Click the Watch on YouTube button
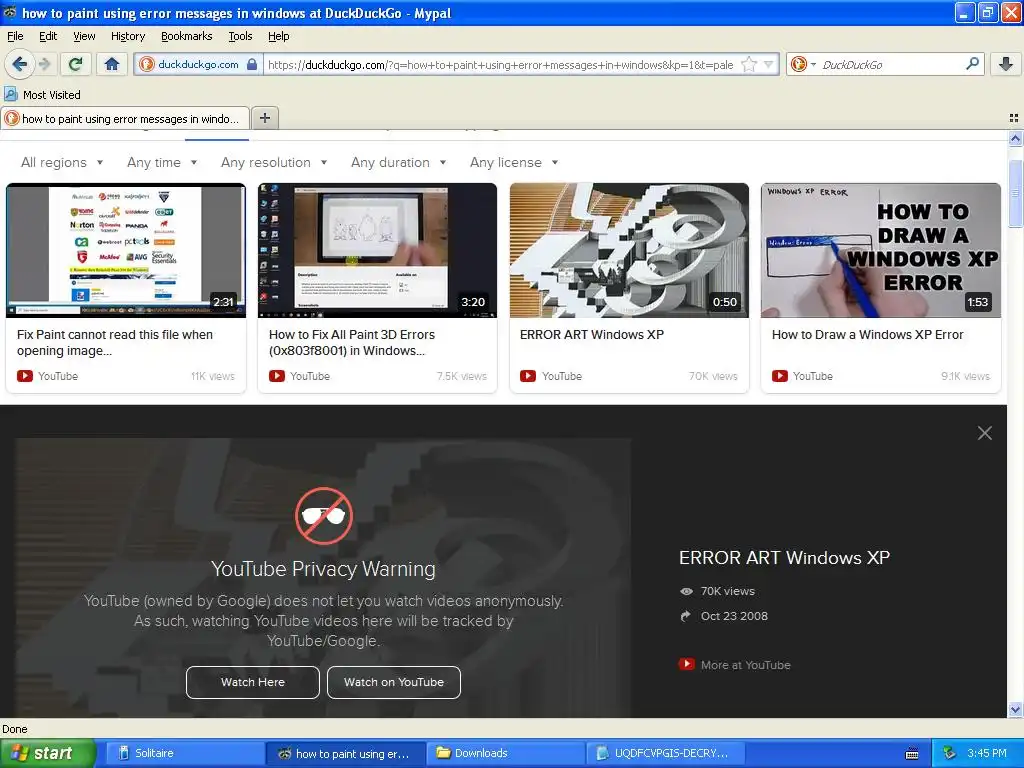Viewport: 1024px width, 768px height. click(394, 682)
